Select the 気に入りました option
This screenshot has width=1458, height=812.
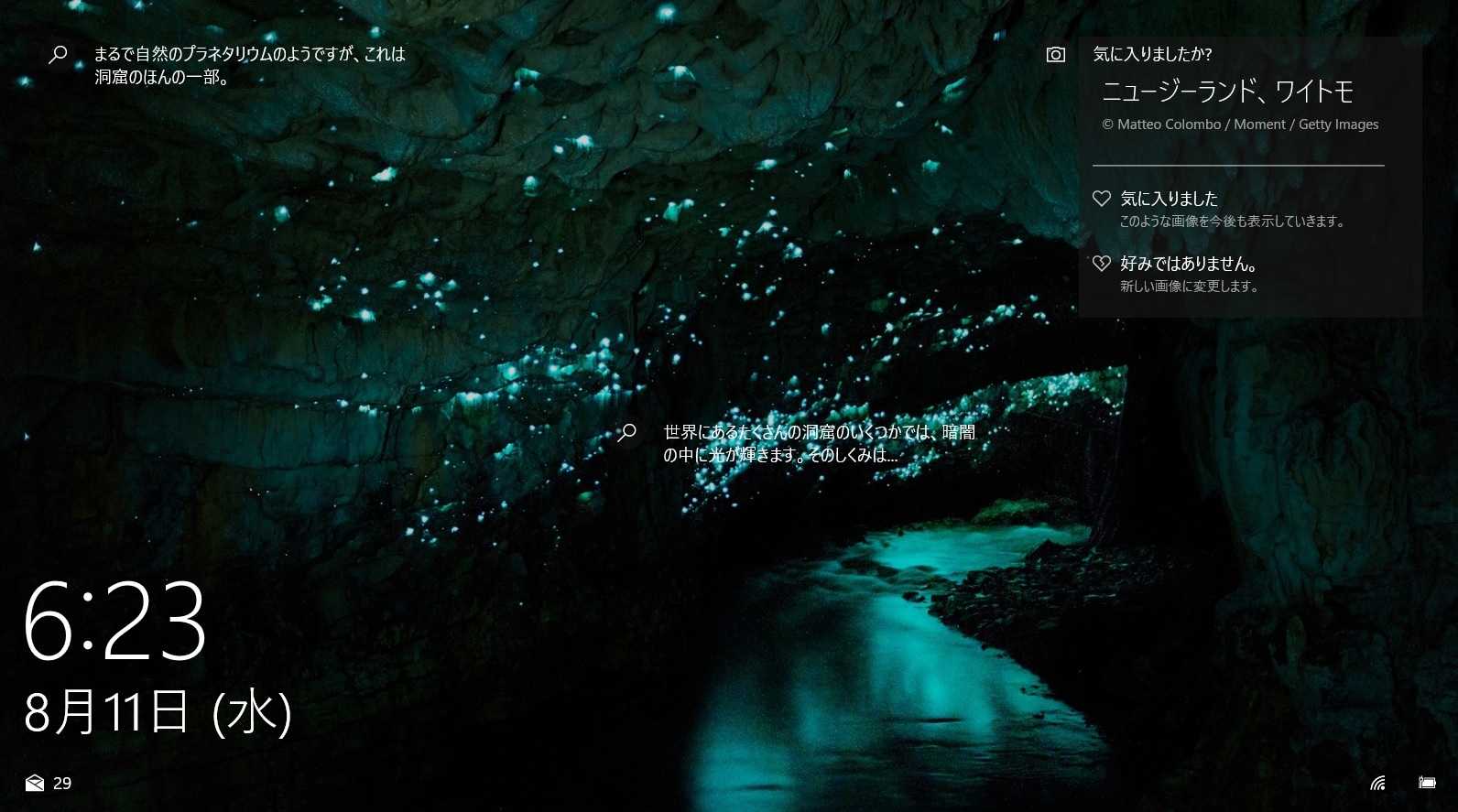click(1169, 199)
